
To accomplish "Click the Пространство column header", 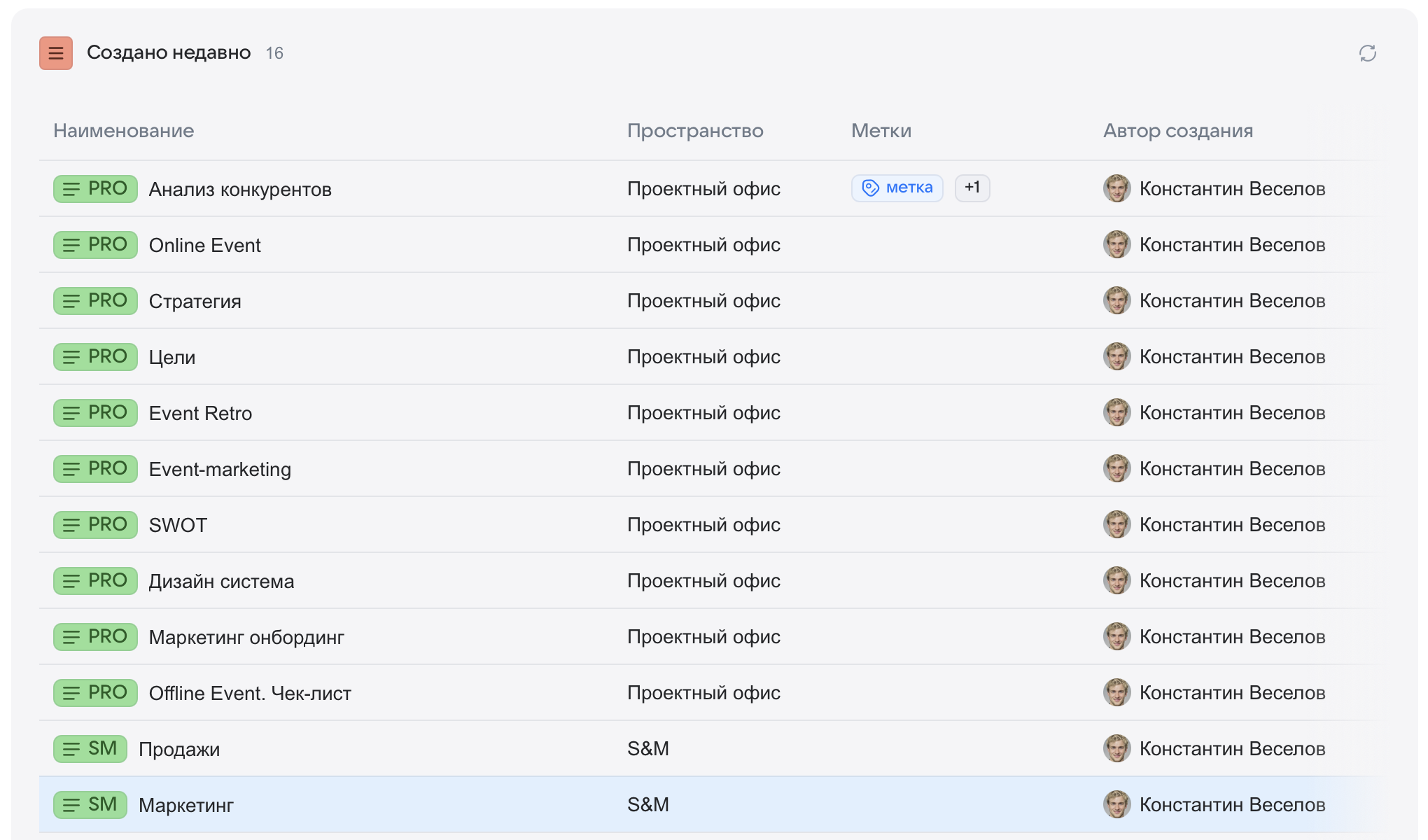I will pos(695,131).
